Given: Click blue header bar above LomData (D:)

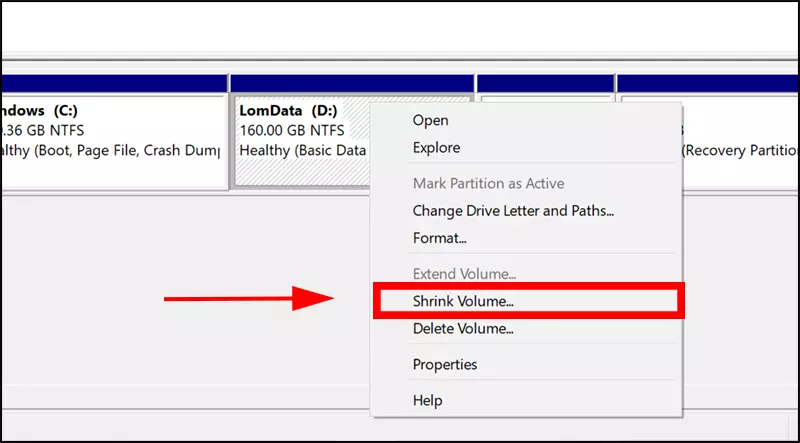Looking at the screenshot, I should (x=352, y=84).
